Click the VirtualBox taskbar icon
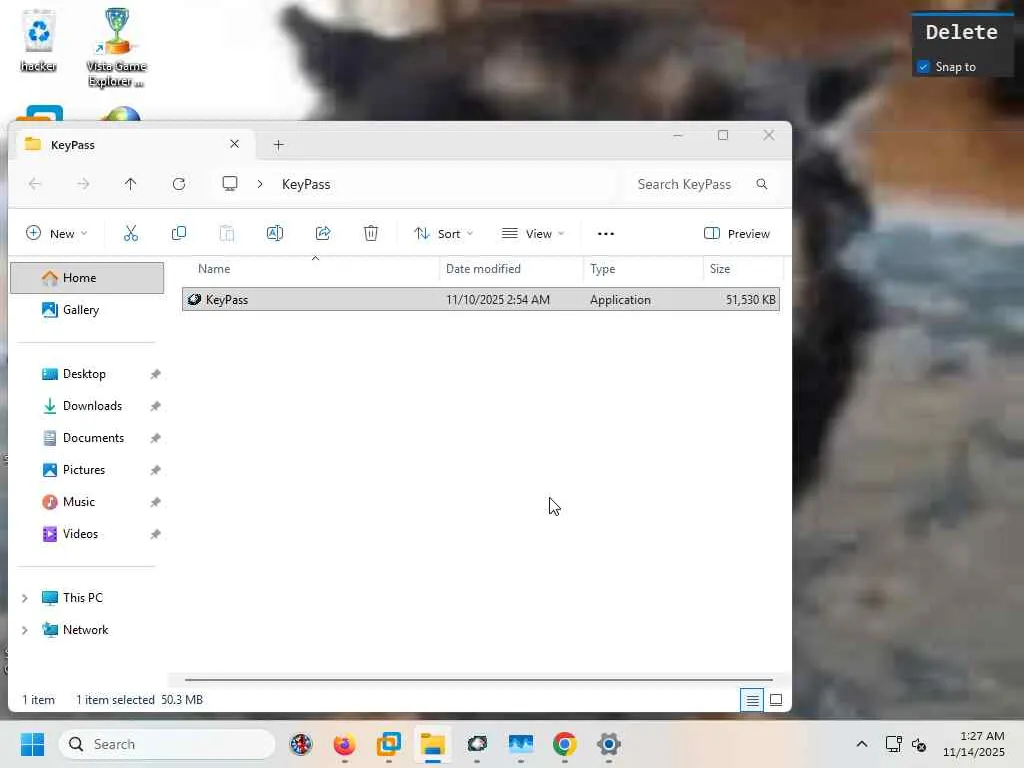1024x768 pixels. click(389, 744)
